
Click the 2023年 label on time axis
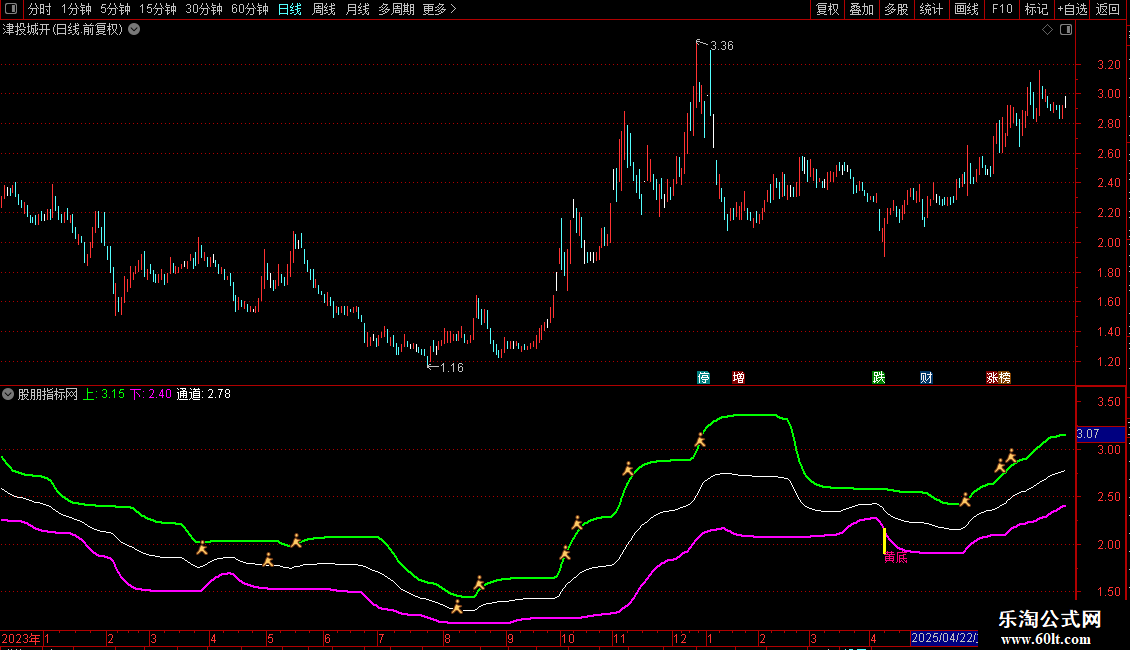click(21, 638)
